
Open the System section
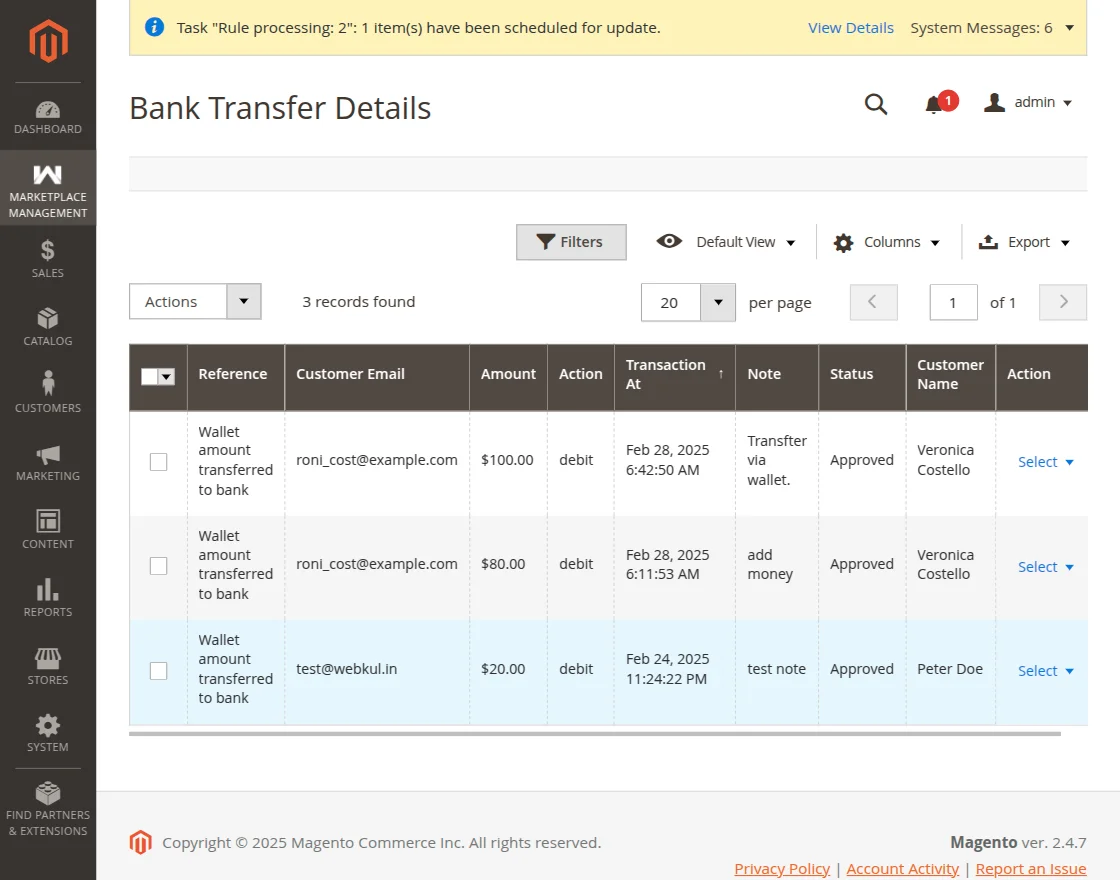[x=47, y=728]
